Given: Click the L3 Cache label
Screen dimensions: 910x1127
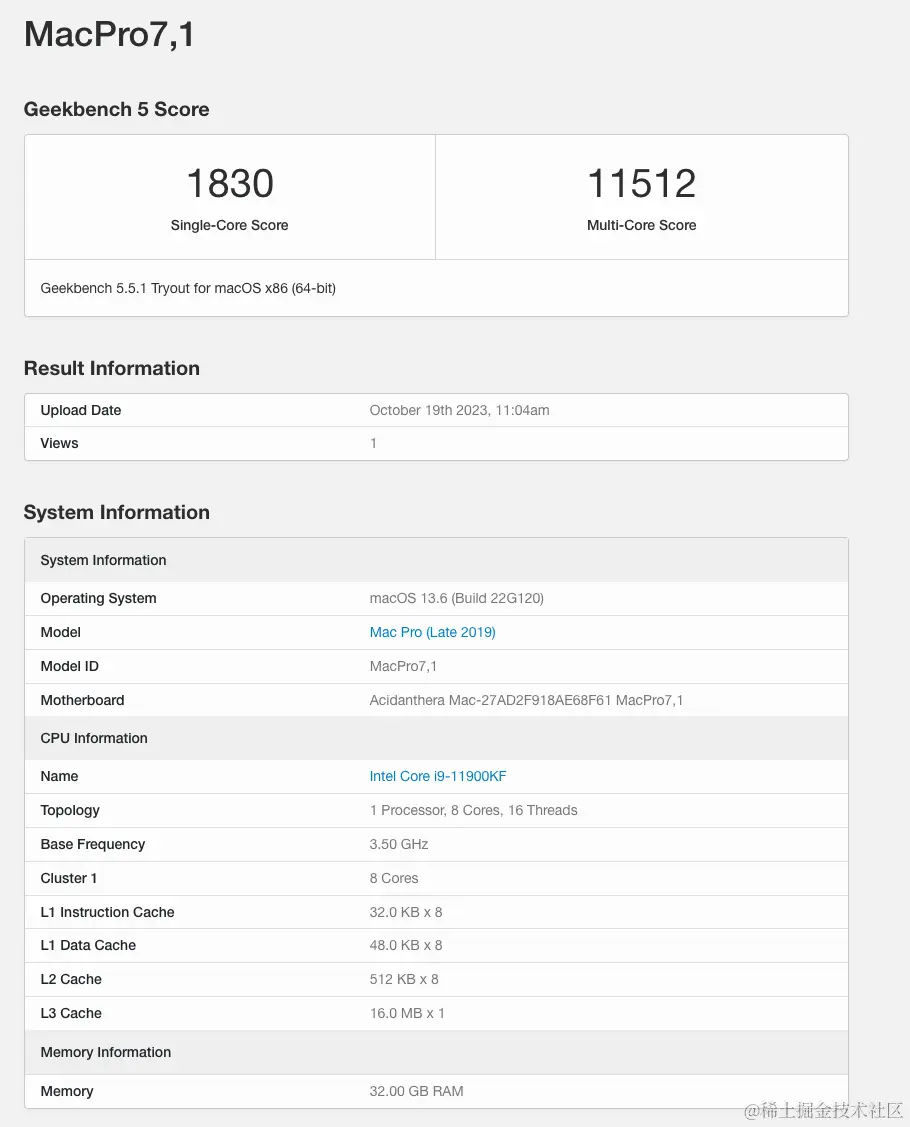Looking at the screenshot, I should pos(70,1013).
